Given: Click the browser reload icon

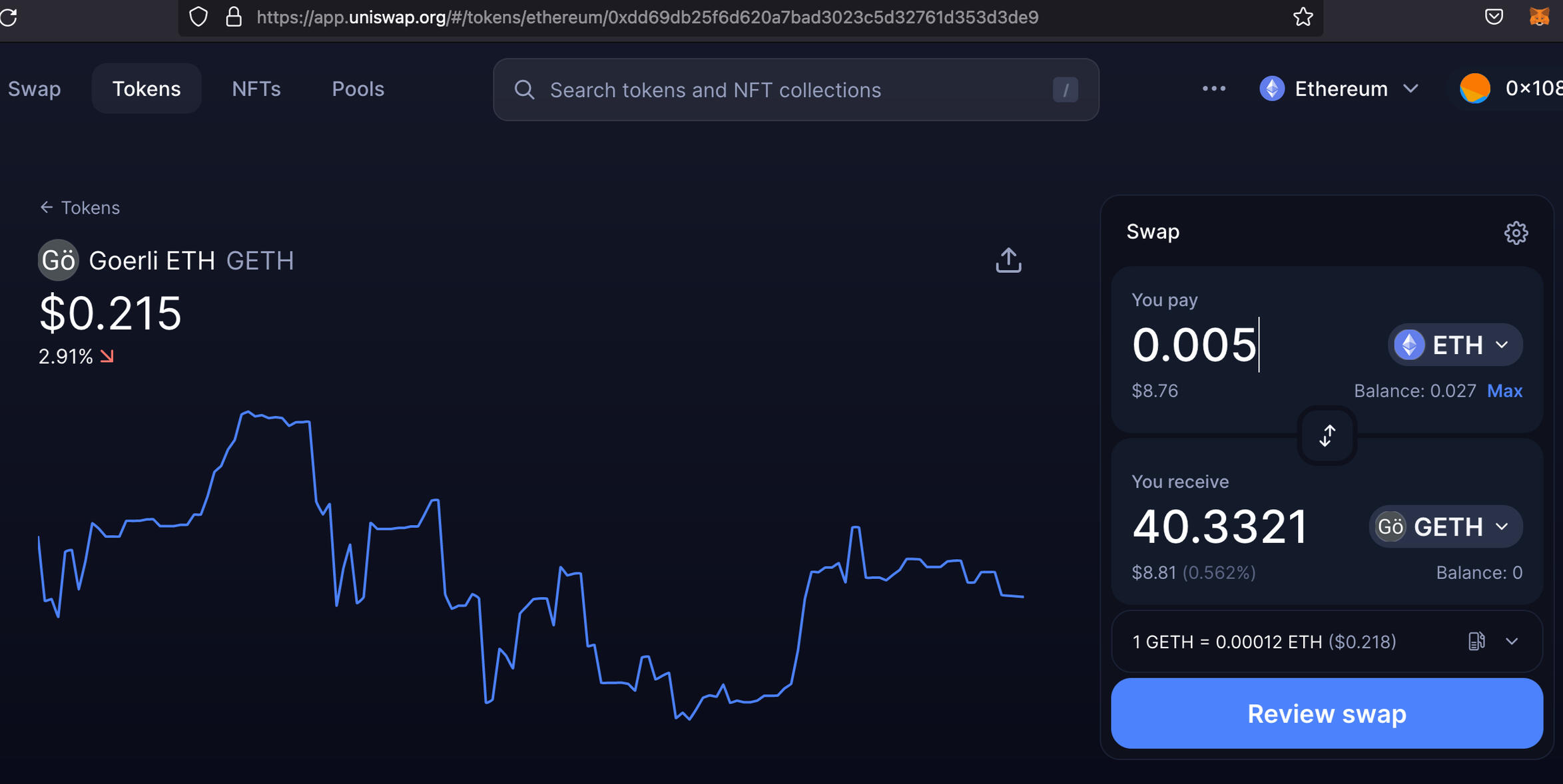Looking at the screenshot, I should pos(9,17).
